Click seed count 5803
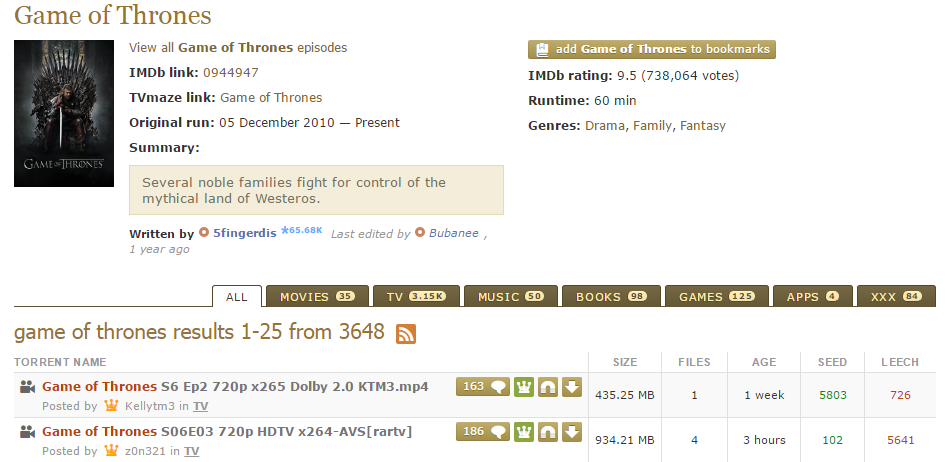The image size is (946, 462). click(x=833, y=396)
